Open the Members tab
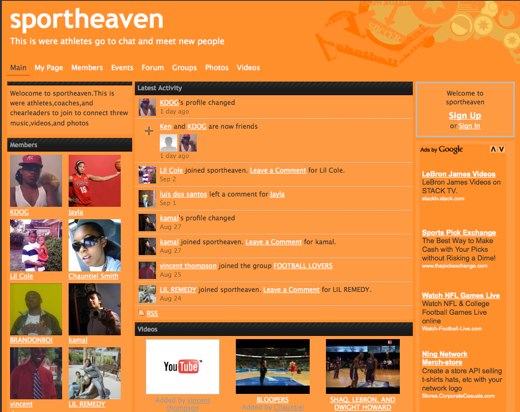 (87, 68)
